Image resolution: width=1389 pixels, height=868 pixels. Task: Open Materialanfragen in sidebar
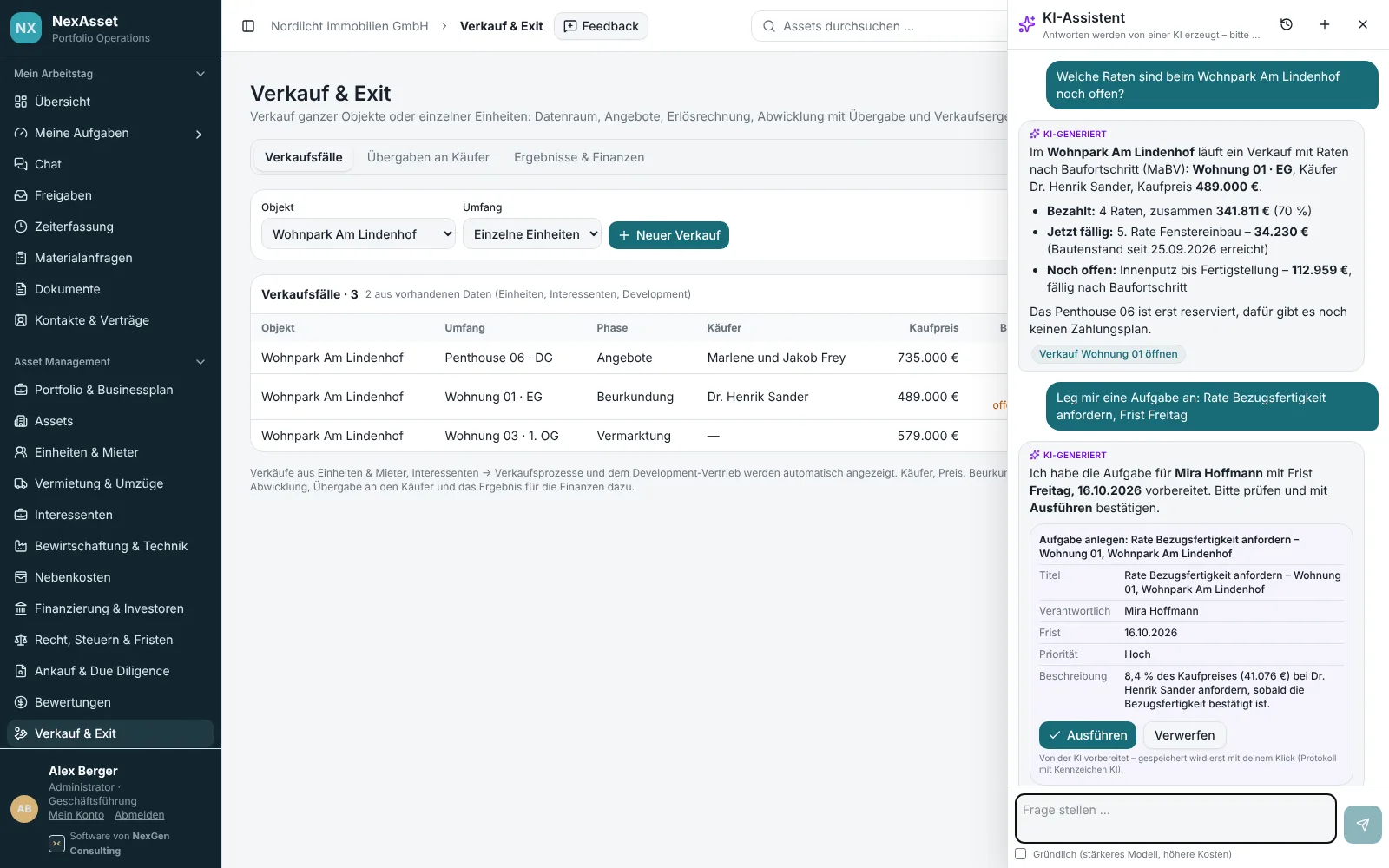(x=110, y=258)
